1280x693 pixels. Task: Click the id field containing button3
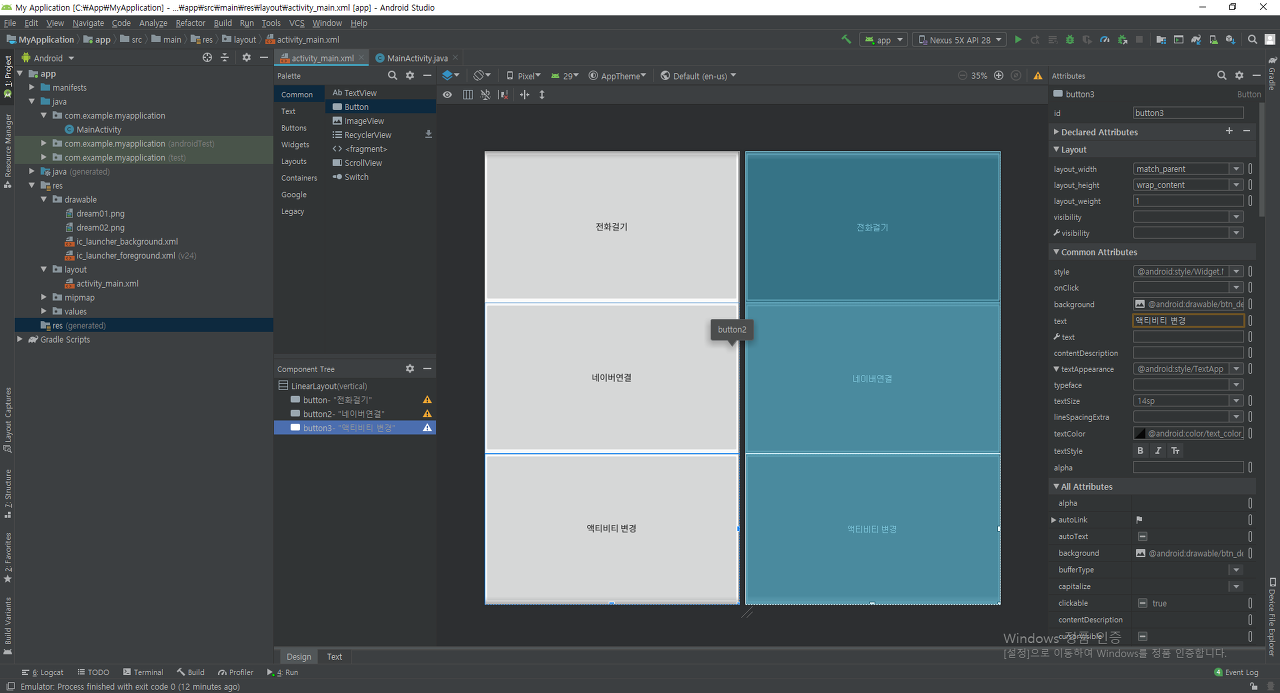point(1188,113)
